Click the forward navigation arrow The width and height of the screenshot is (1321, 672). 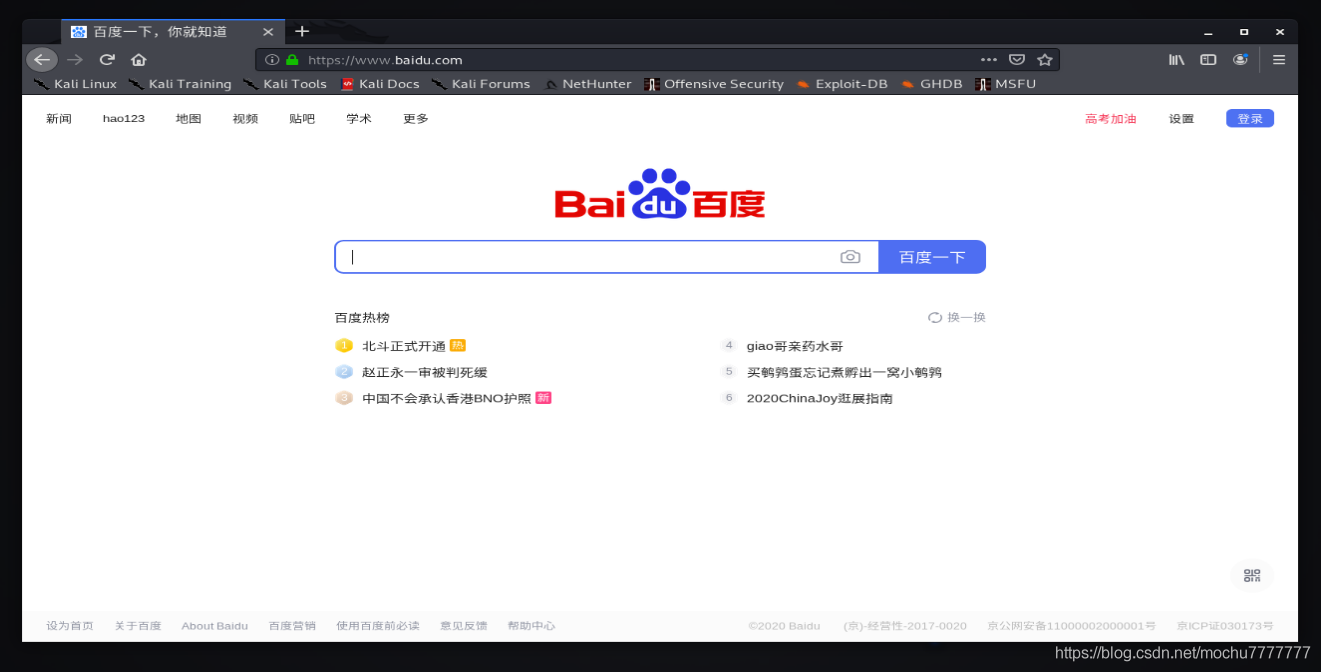(75, 59)
